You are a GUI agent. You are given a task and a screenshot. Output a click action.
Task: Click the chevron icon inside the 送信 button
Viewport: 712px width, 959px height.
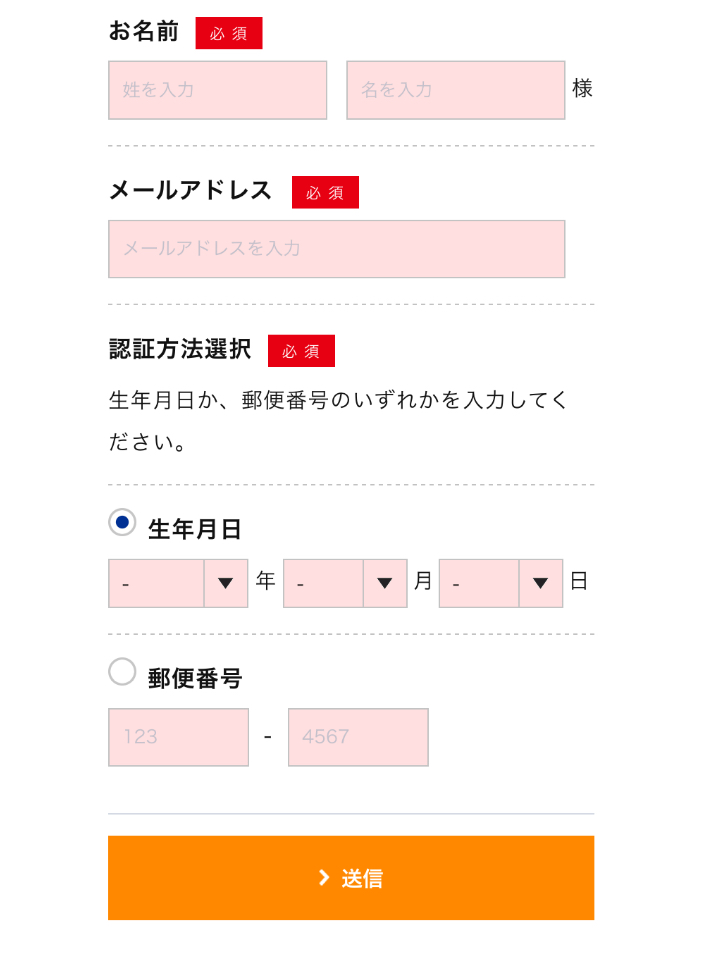323,877
